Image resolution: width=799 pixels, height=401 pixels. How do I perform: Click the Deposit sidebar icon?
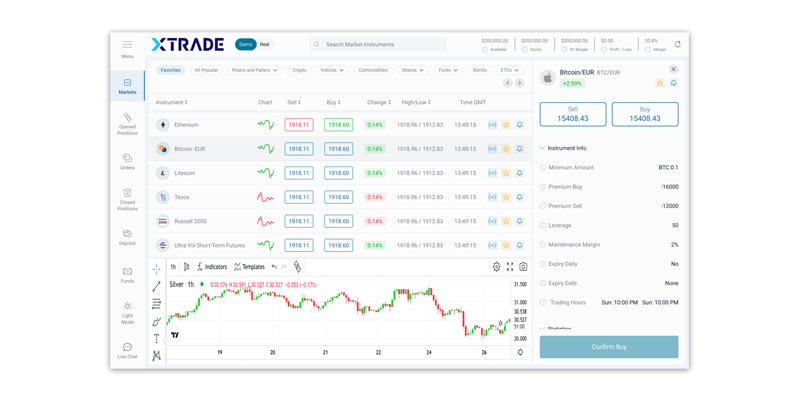click(127, 237)
